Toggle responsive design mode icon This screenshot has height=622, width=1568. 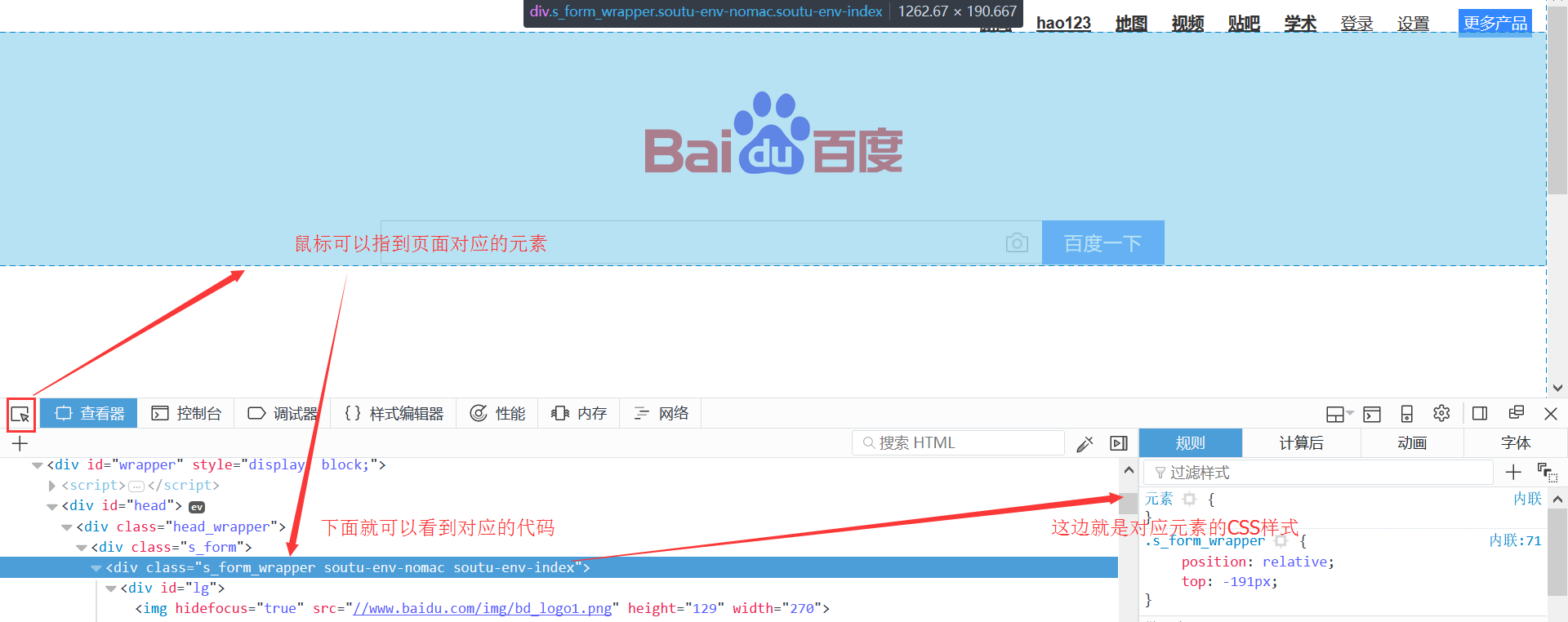[1406, 414]
